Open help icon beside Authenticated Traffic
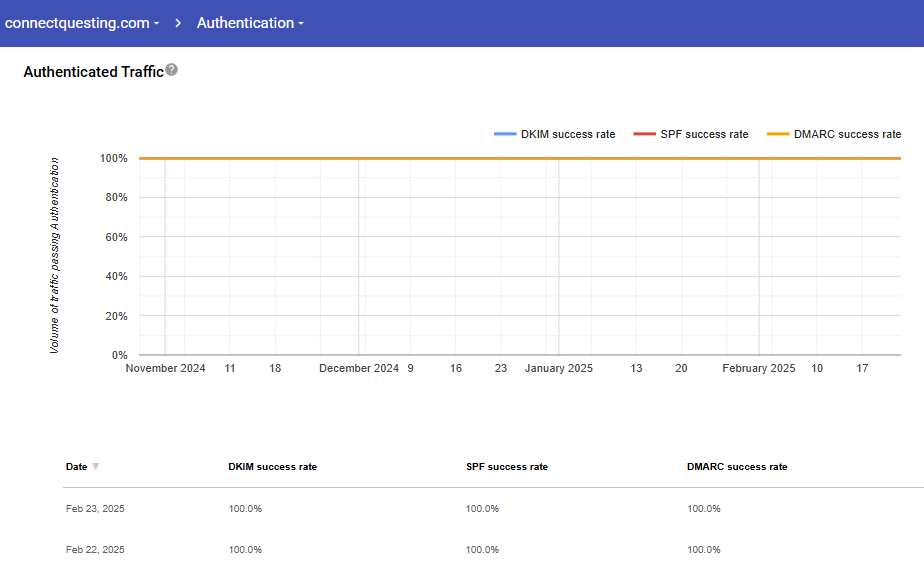 click(x=172, y=70)
